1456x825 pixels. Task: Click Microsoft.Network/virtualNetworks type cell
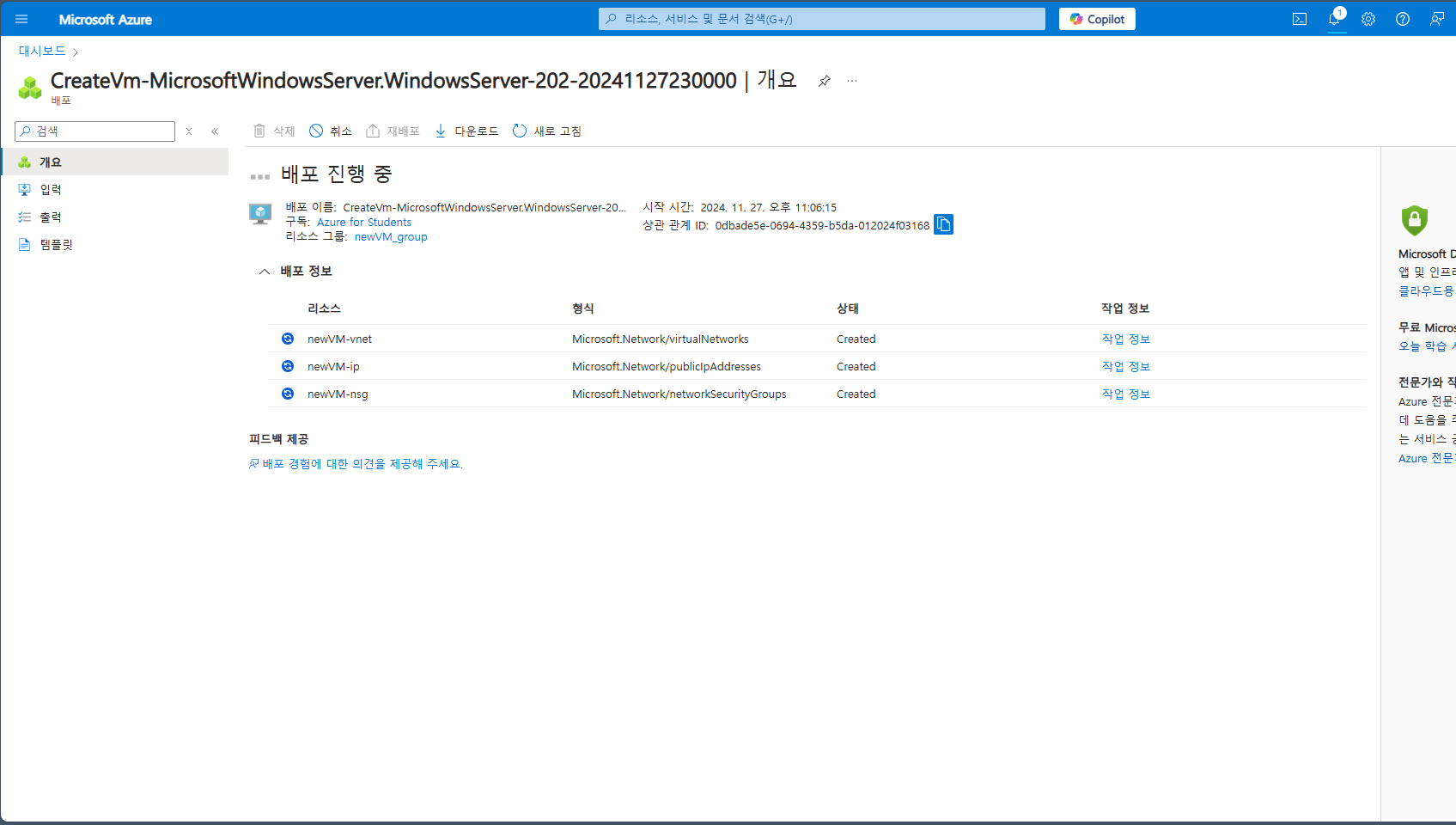click(x=660, y=339)
